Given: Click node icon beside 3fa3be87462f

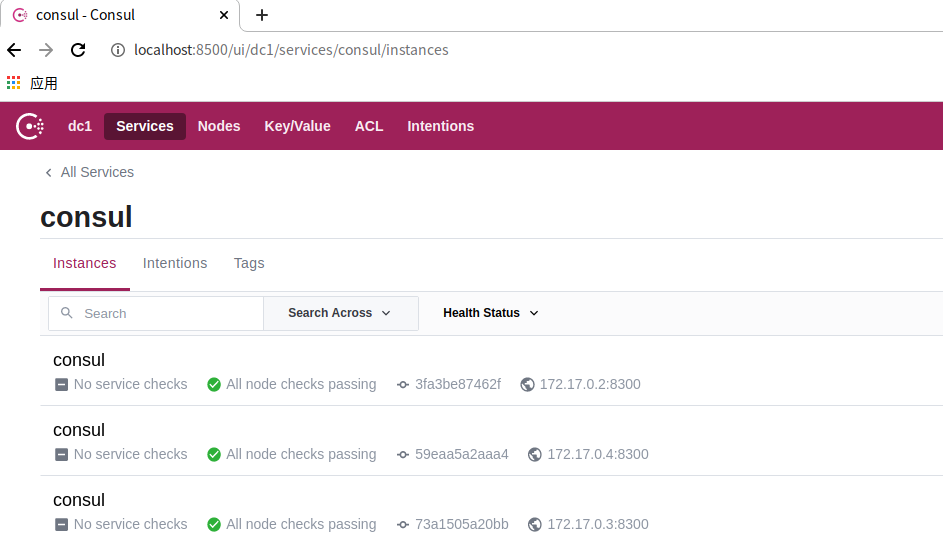Looking at the screenshot, I should point(403,384).
